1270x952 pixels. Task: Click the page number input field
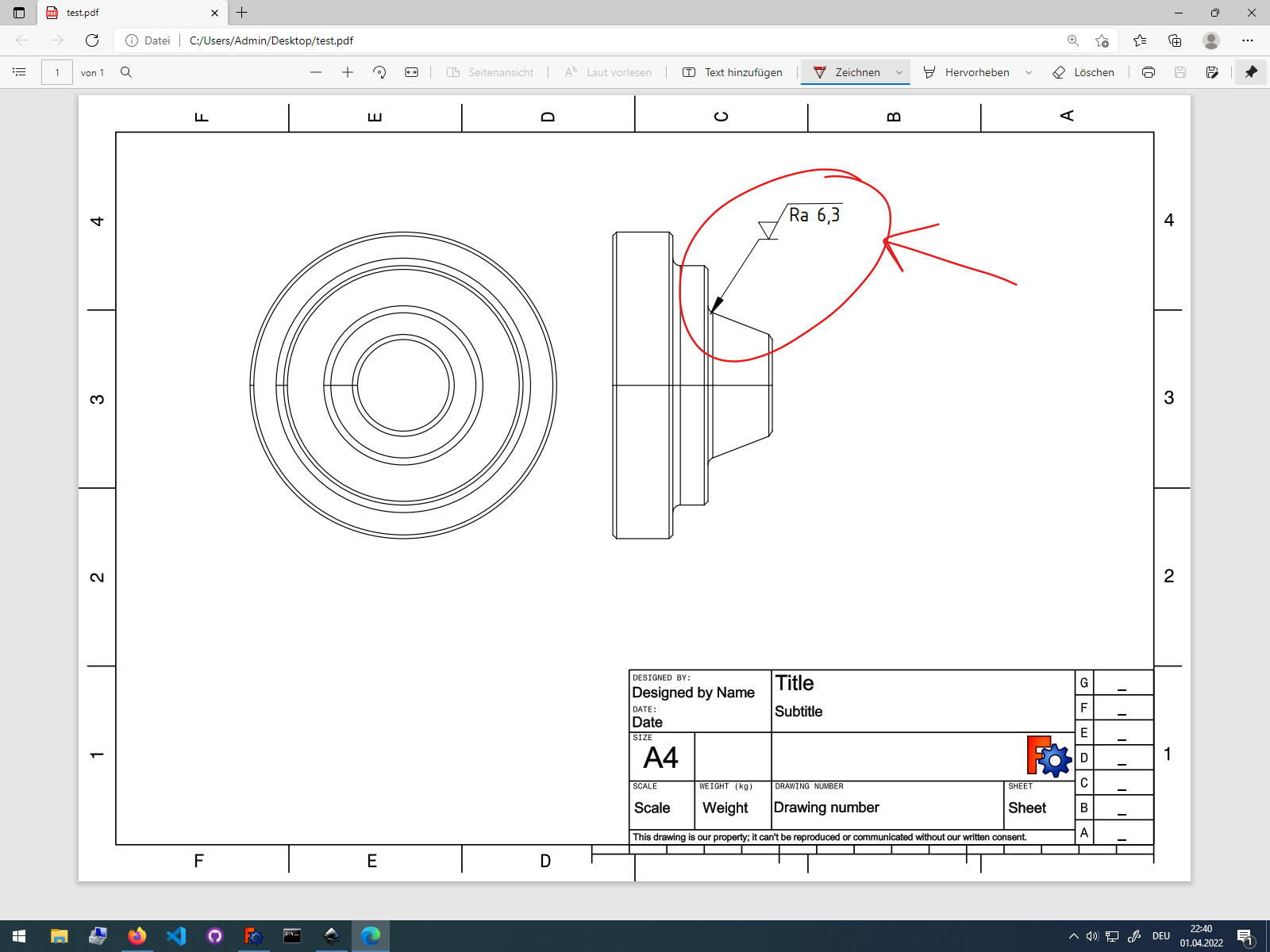point(56,72)
